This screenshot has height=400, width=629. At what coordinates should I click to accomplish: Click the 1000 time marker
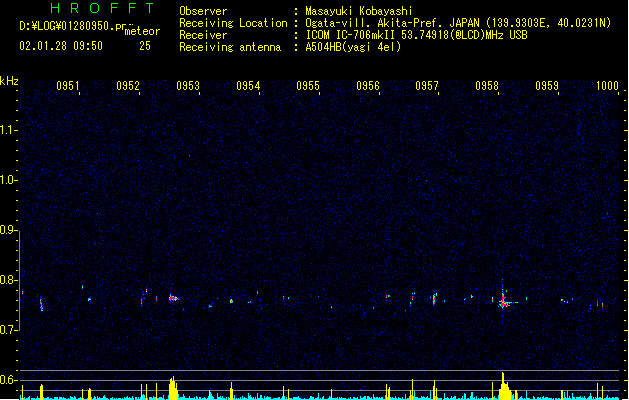[607, 86]
